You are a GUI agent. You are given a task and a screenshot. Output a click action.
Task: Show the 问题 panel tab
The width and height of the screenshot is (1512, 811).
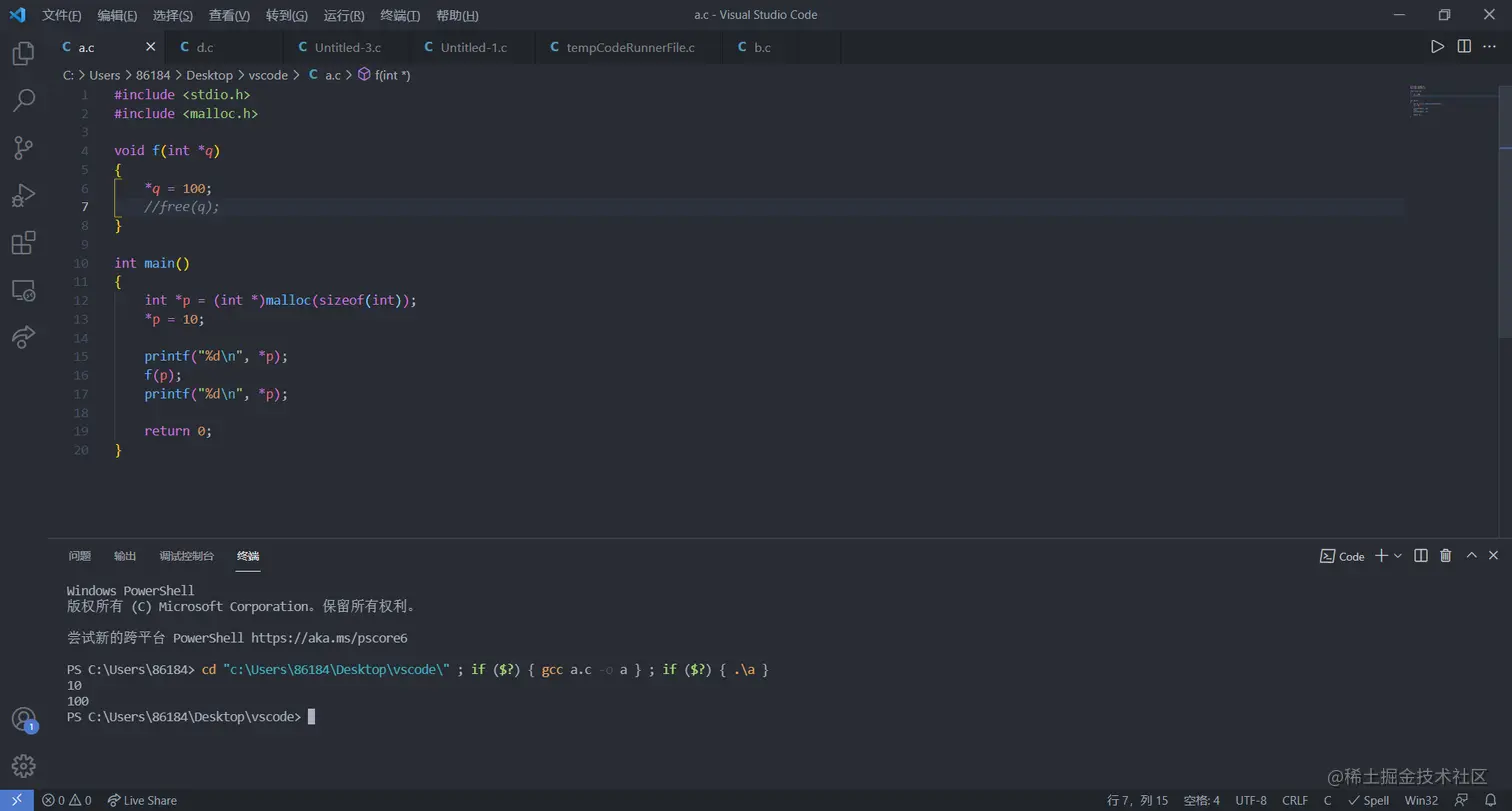(x=80, y=556)
